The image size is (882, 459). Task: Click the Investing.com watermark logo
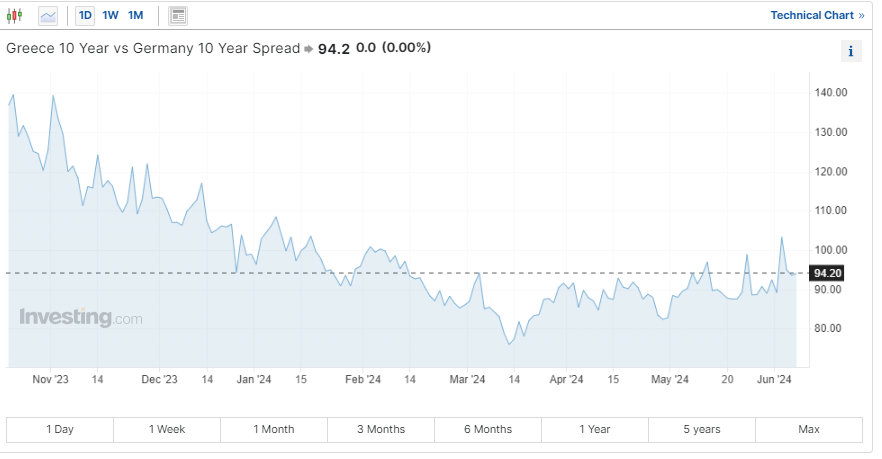click(x=81, y=318)
